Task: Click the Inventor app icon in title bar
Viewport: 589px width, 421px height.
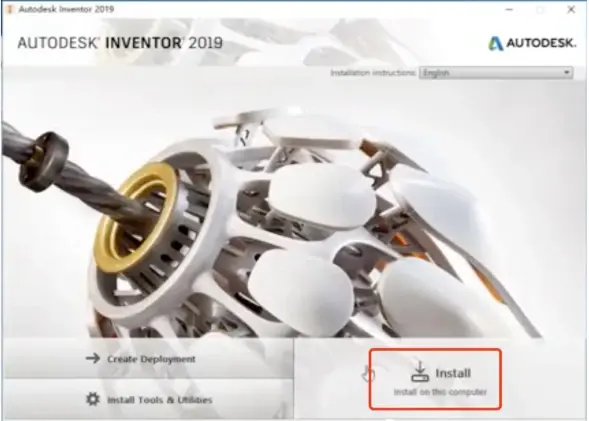Action: click(10, 9)
